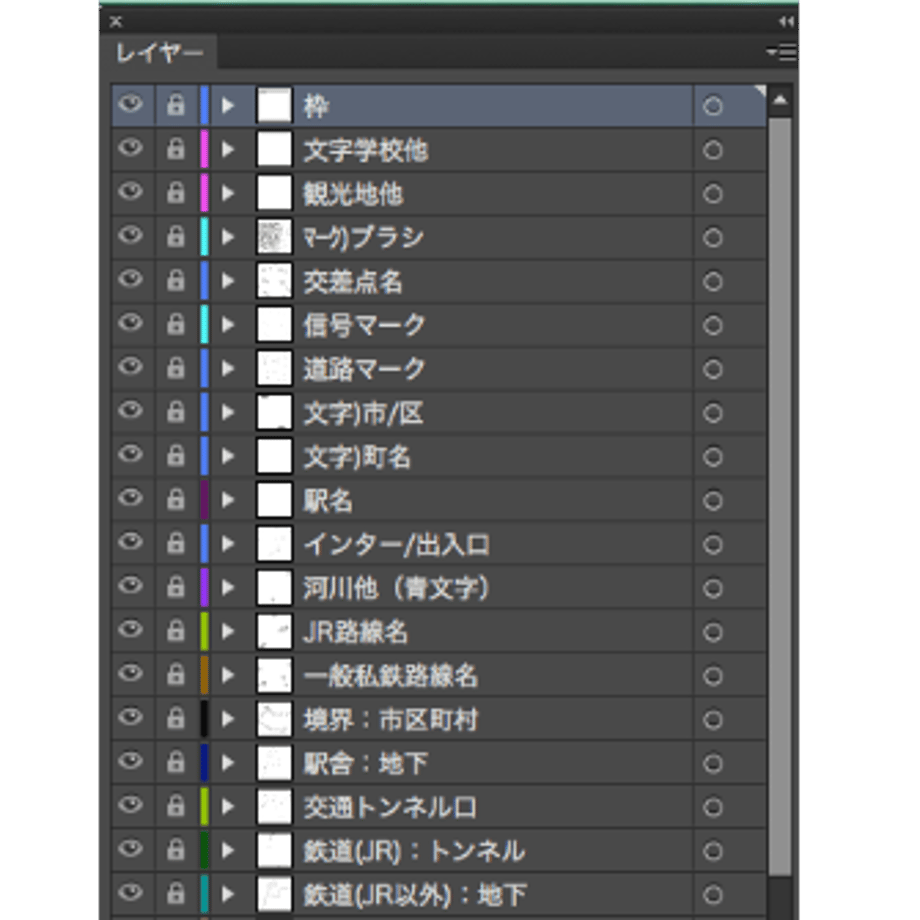Expand the 鉄道(JR以外)：地下 layer
Viewport: 920px width, 920px height.
click(228, 894)
